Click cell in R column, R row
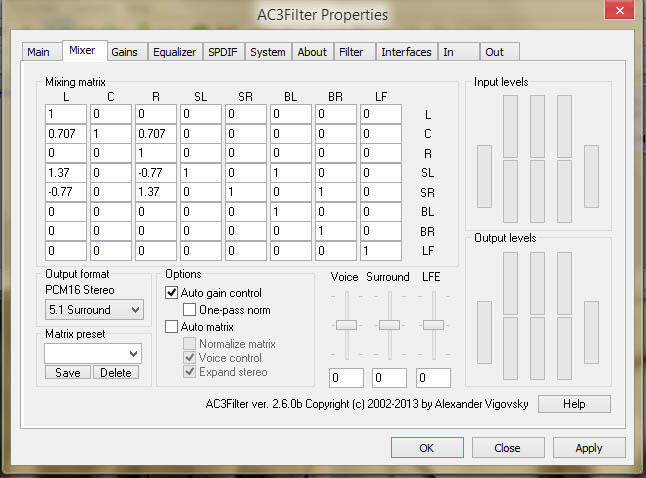 coord(156,153)
